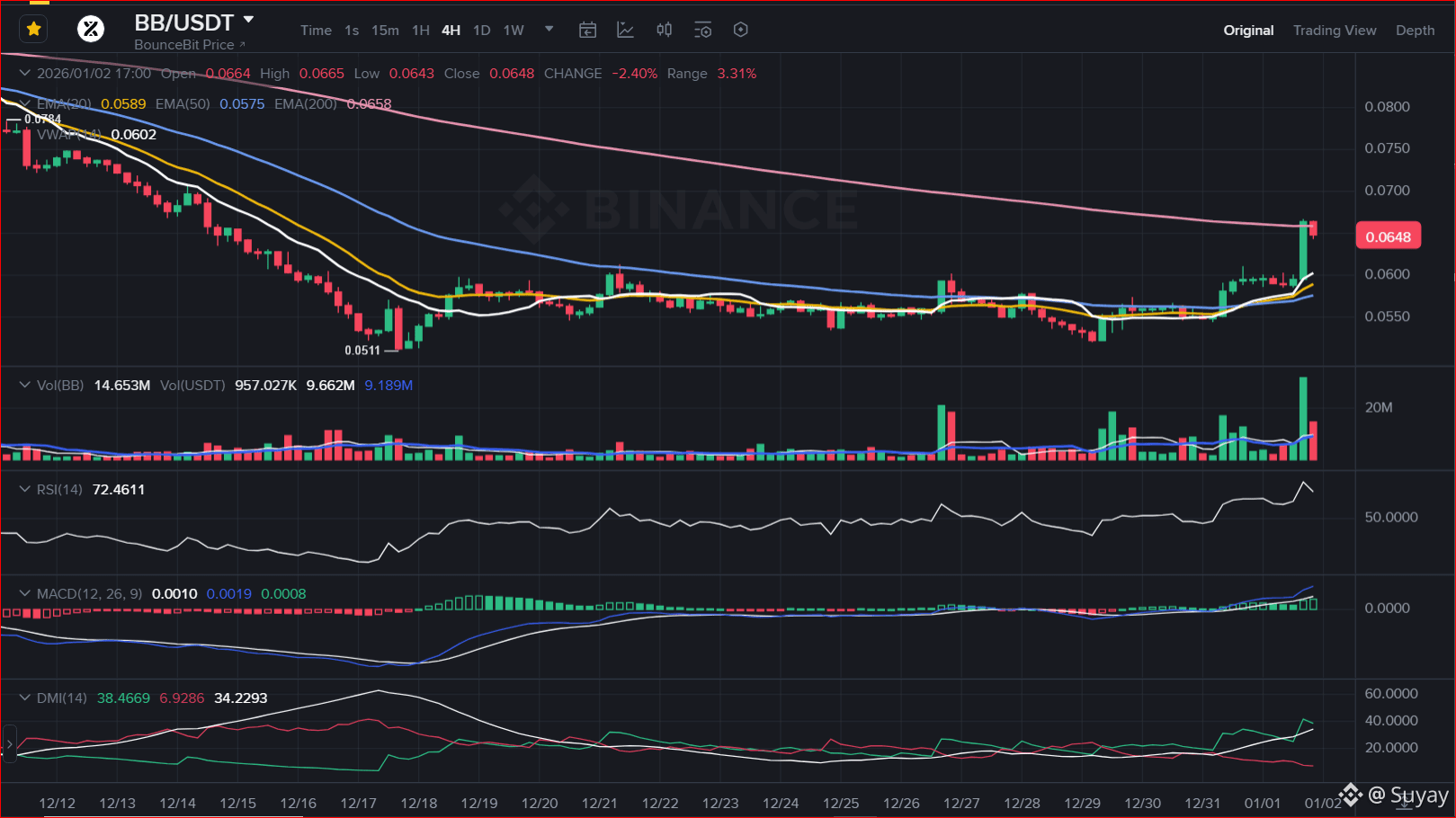Click the low price marker 0.0511
This screenshot has width=1456, height=818.
(x=362, y=351)
